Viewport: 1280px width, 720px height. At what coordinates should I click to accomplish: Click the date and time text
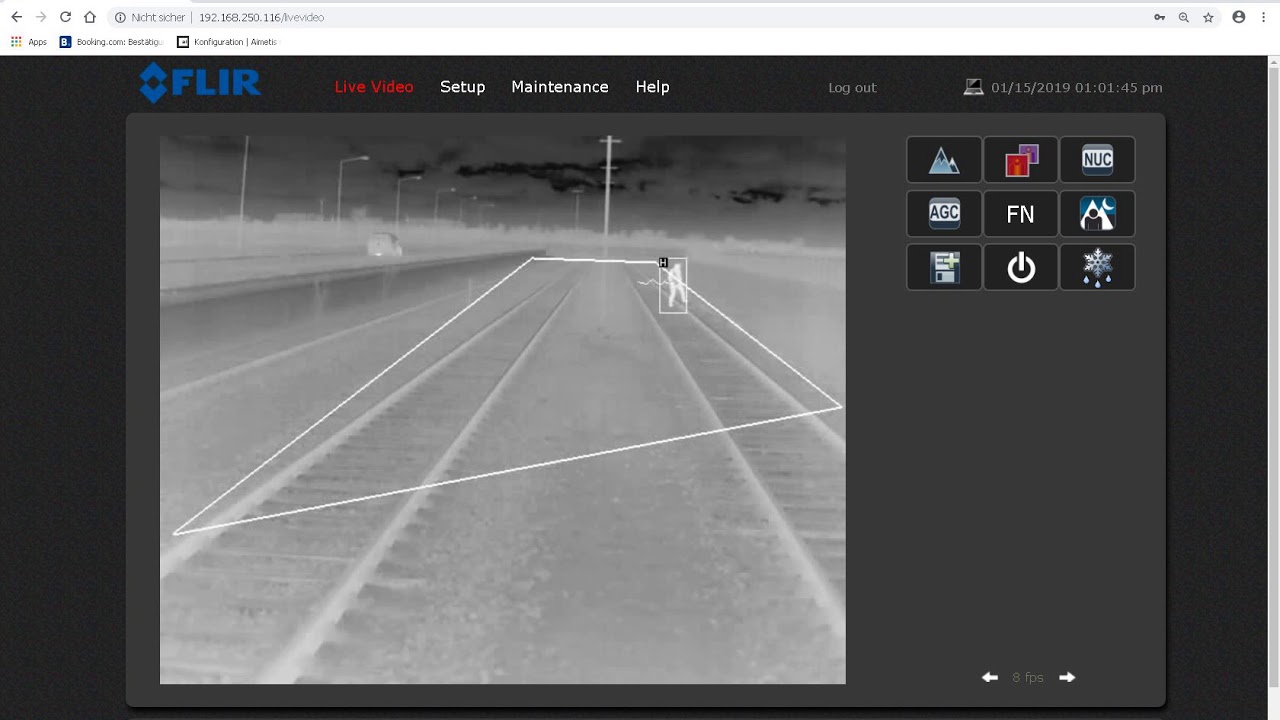pyautogui.click(x=1077, y=88)
